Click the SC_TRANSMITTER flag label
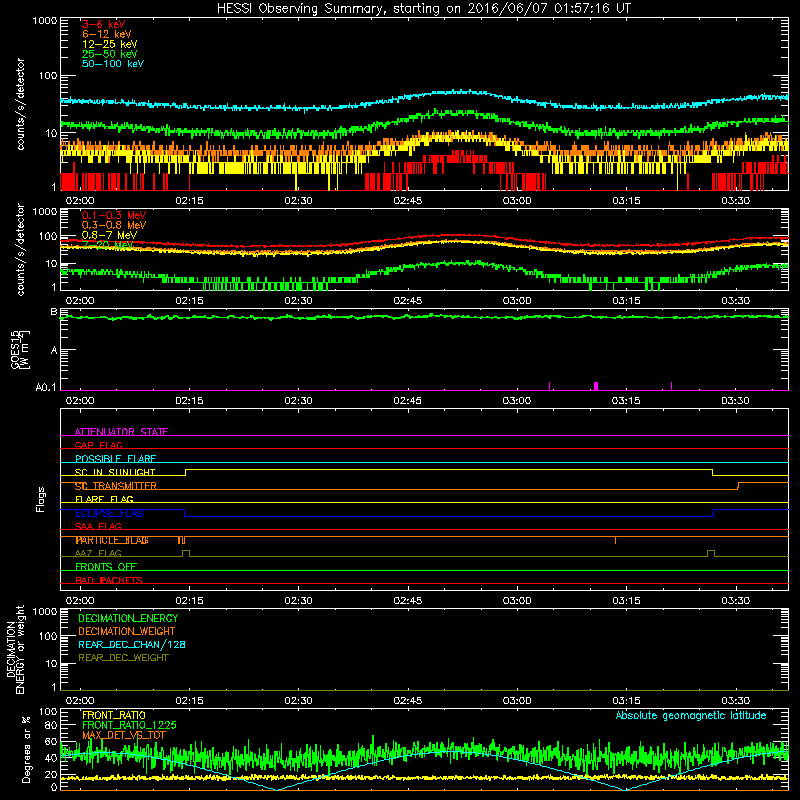This screenshot has width=800, height=800. tap(116, 486)
